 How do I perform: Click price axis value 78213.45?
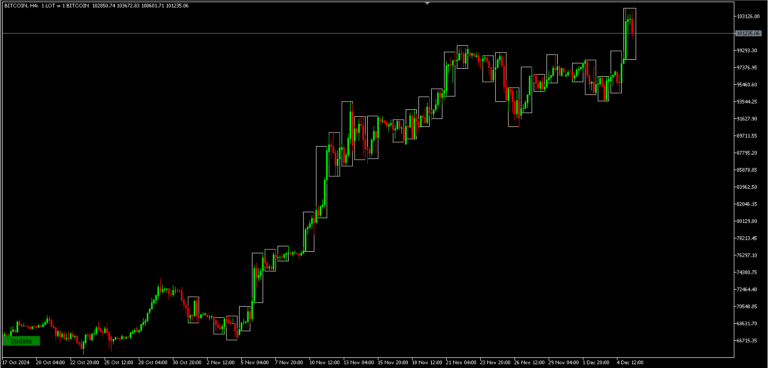click(x=747, y=238)
